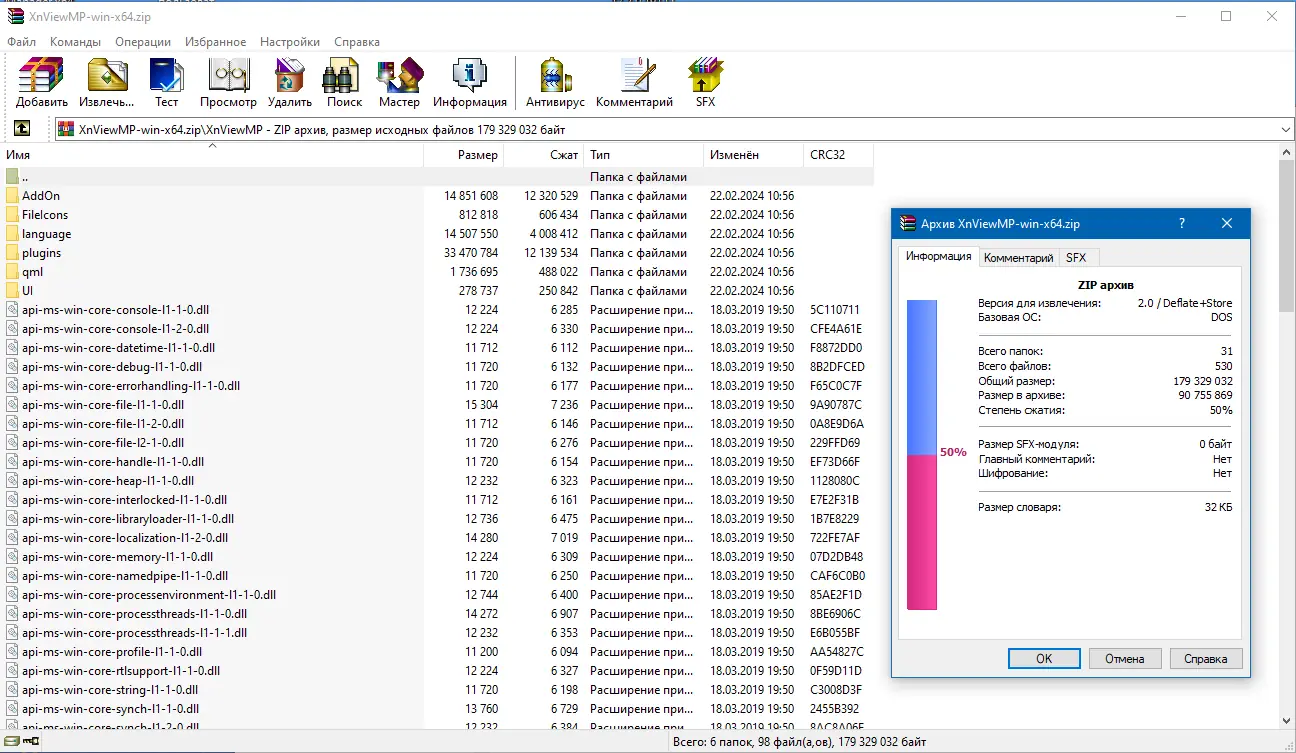Click the Извлечь (Extract) toolbar icon

click(x=107, y=83)
